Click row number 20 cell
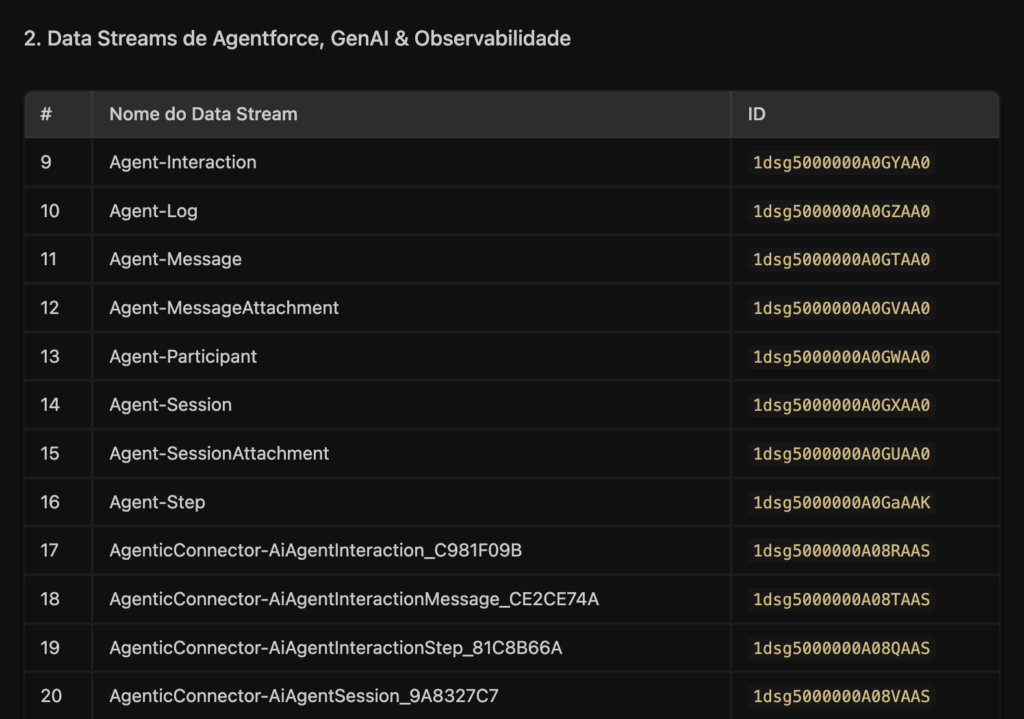 click(x=58, y=696)
